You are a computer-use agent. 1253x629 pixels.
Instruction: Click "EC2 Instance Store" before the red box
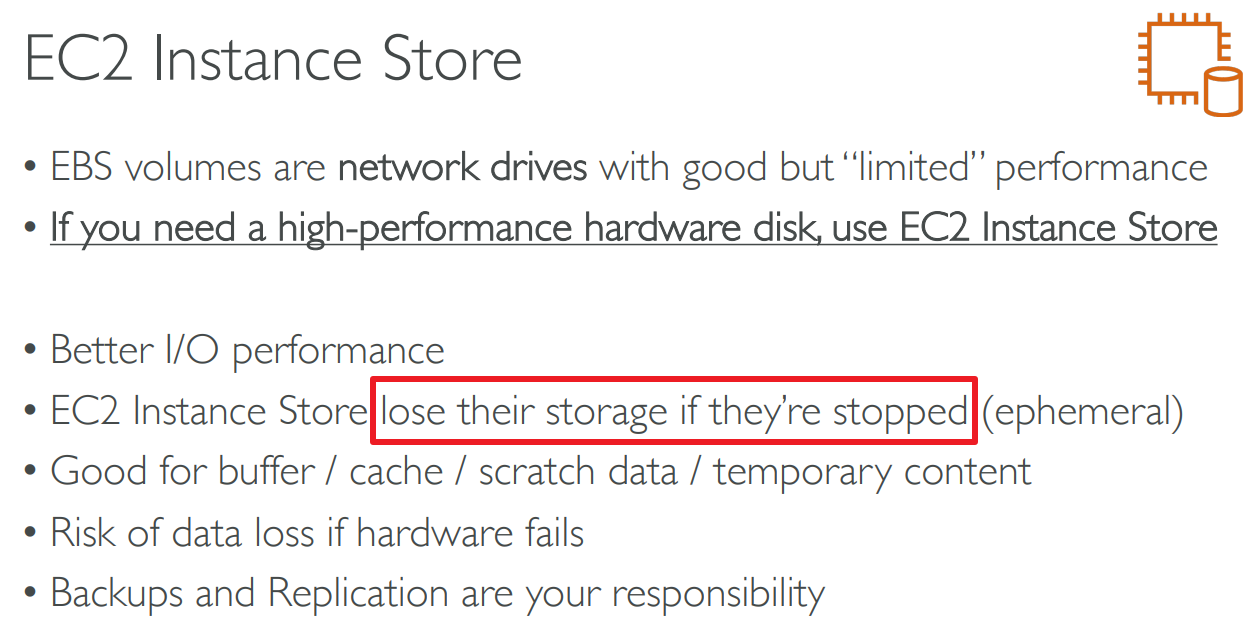click(209, 412)
